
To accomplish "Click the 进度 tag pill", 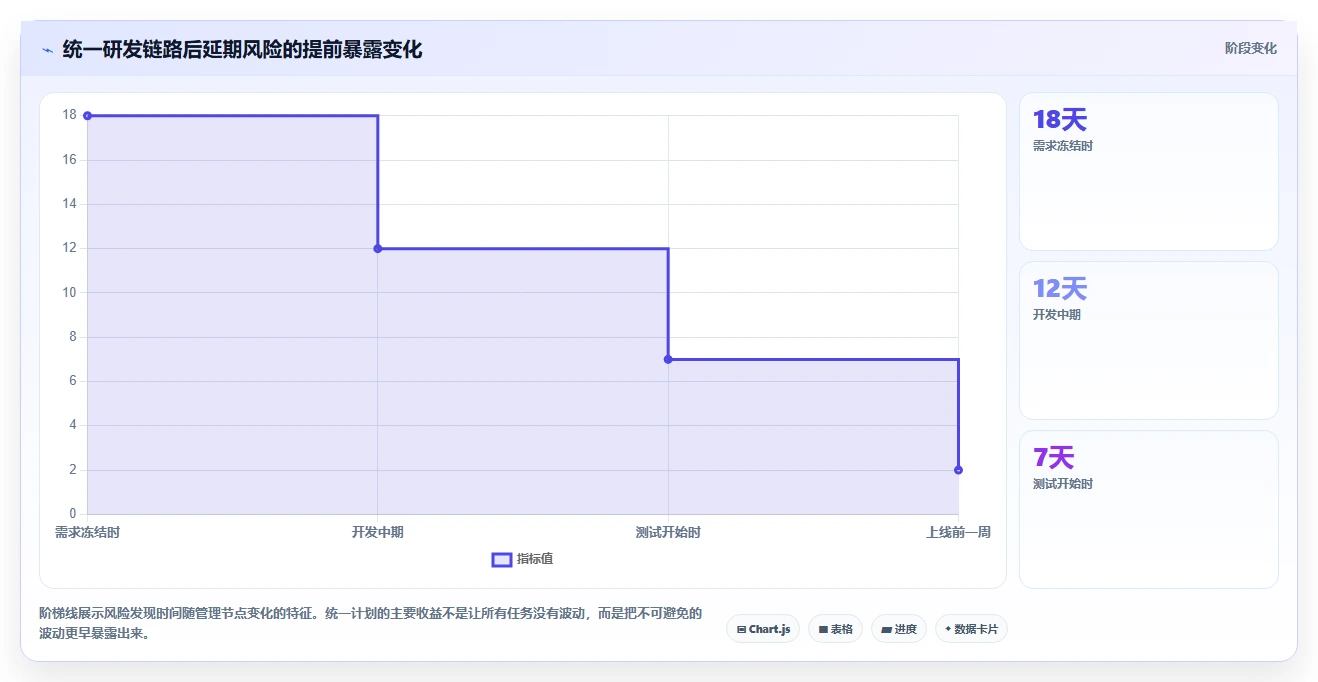I will click(899, 629).
